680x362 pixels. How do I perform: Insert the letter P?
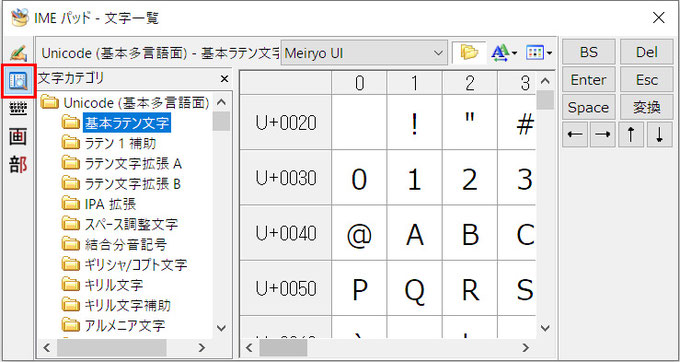(359, 288)
